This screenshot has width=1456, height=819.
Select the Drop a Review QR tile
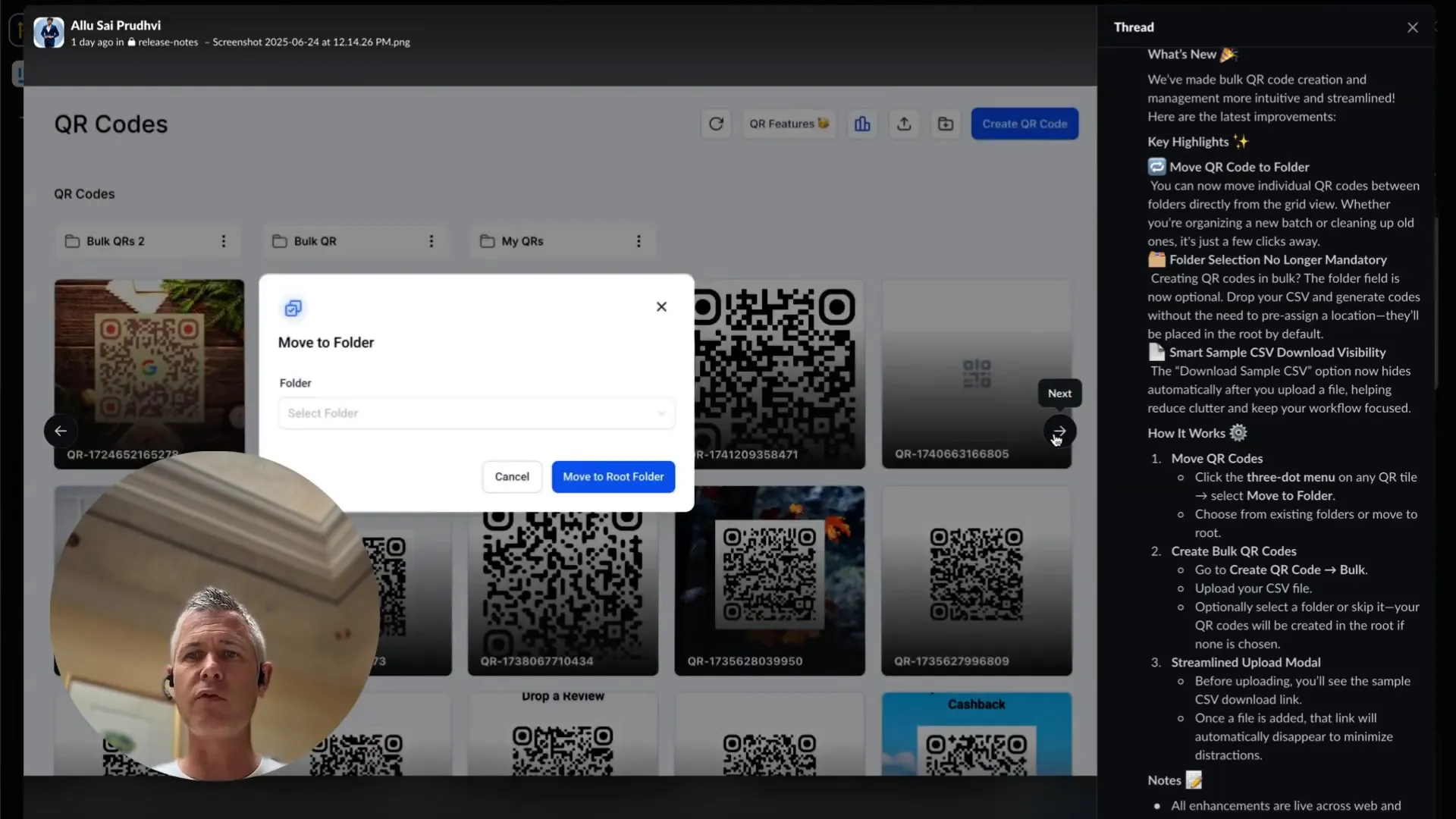click(x=563, y=734)
